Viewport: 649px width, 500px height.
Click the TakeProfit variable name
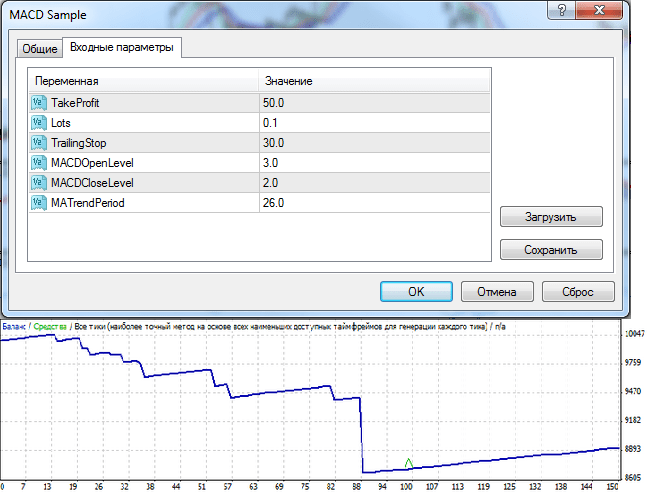click(75, 103)
